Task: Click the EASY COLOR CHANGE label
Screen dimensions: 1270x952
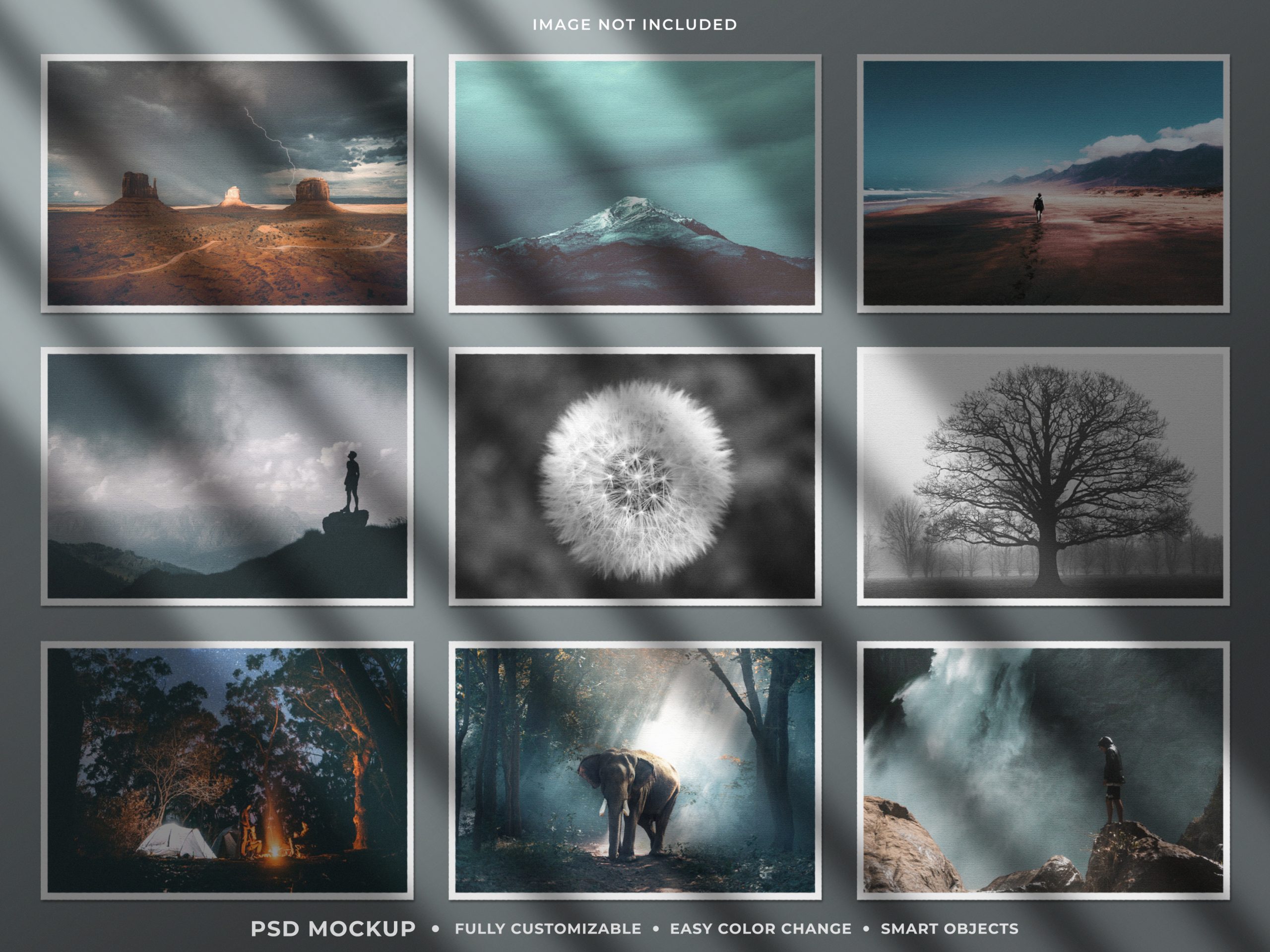Action: click(x=761, y=929)
